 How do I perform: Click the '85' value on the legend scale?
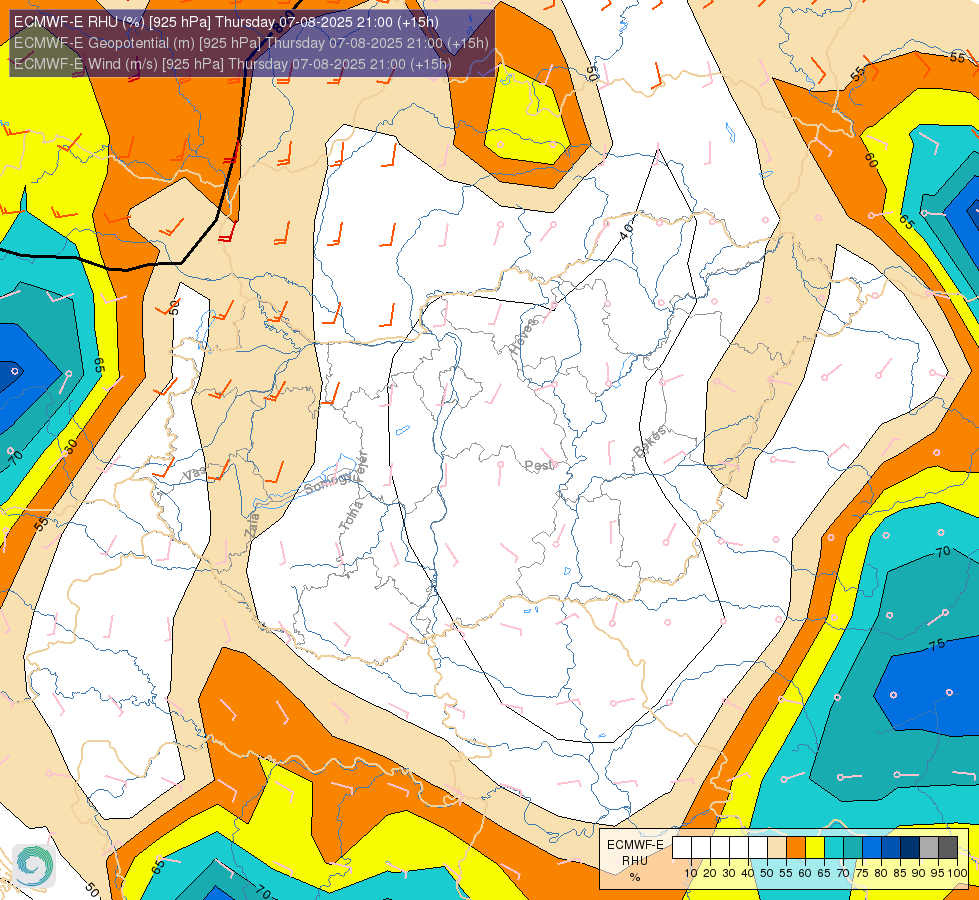click(900, 873)
